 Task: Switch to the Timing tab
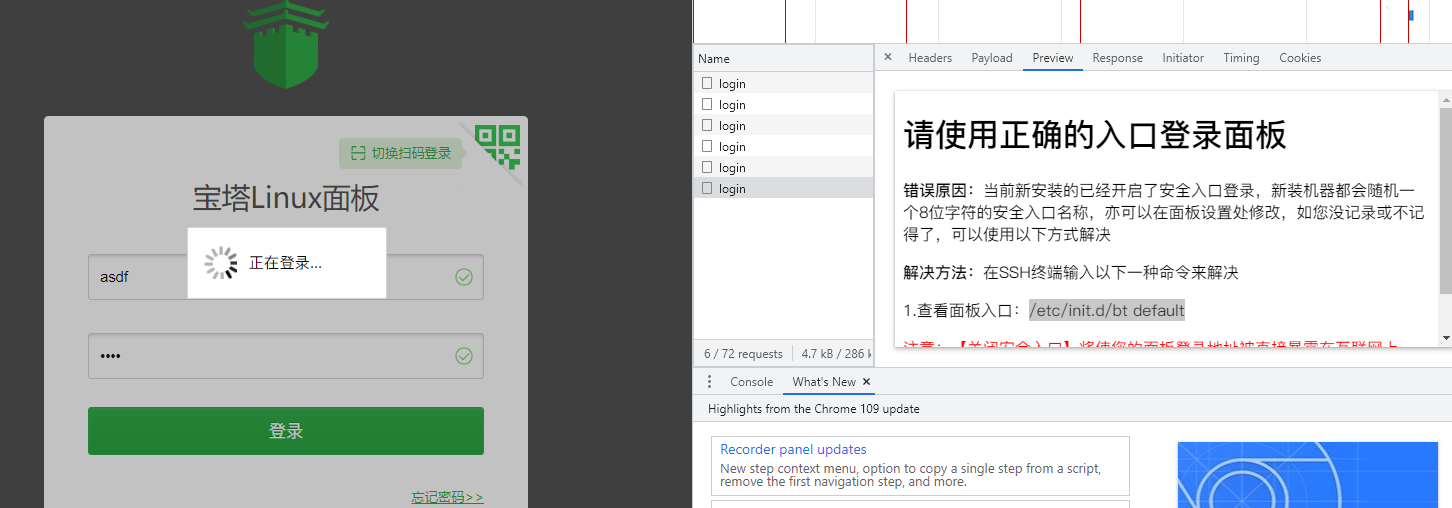pos(1241,58)
